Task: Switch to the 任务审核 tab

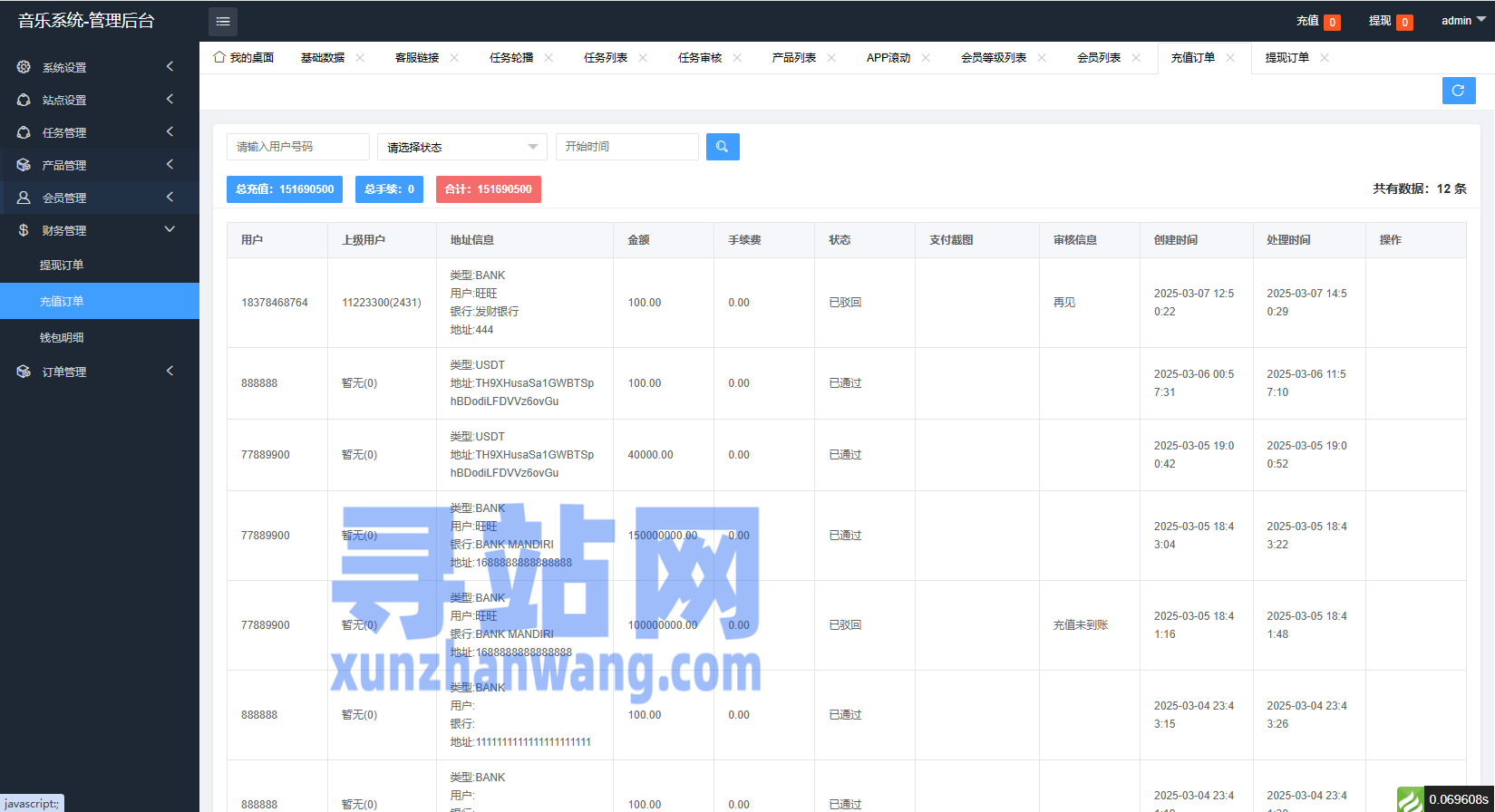Action: point(700,57)
